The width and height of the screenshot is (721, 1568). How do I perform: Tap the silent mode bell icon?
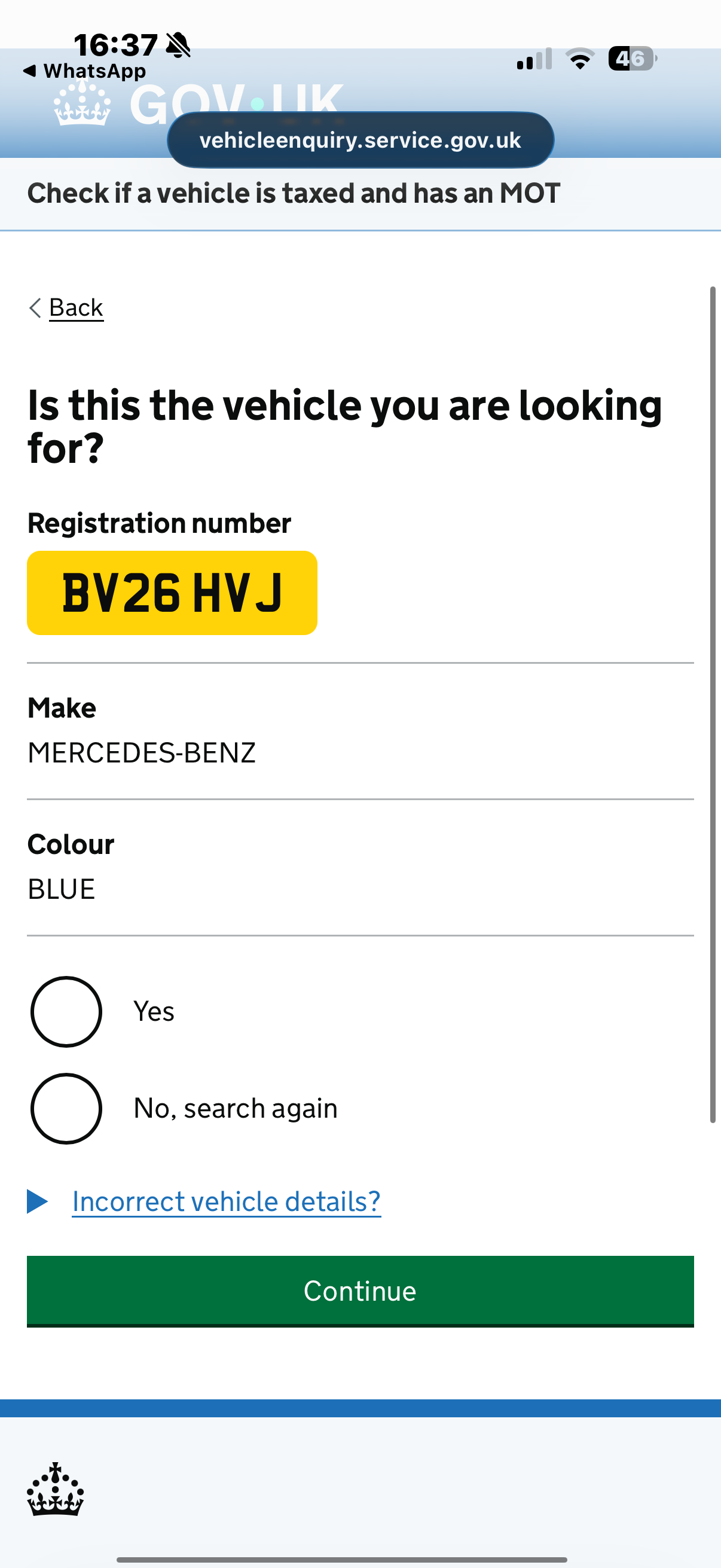pos(178,45)
